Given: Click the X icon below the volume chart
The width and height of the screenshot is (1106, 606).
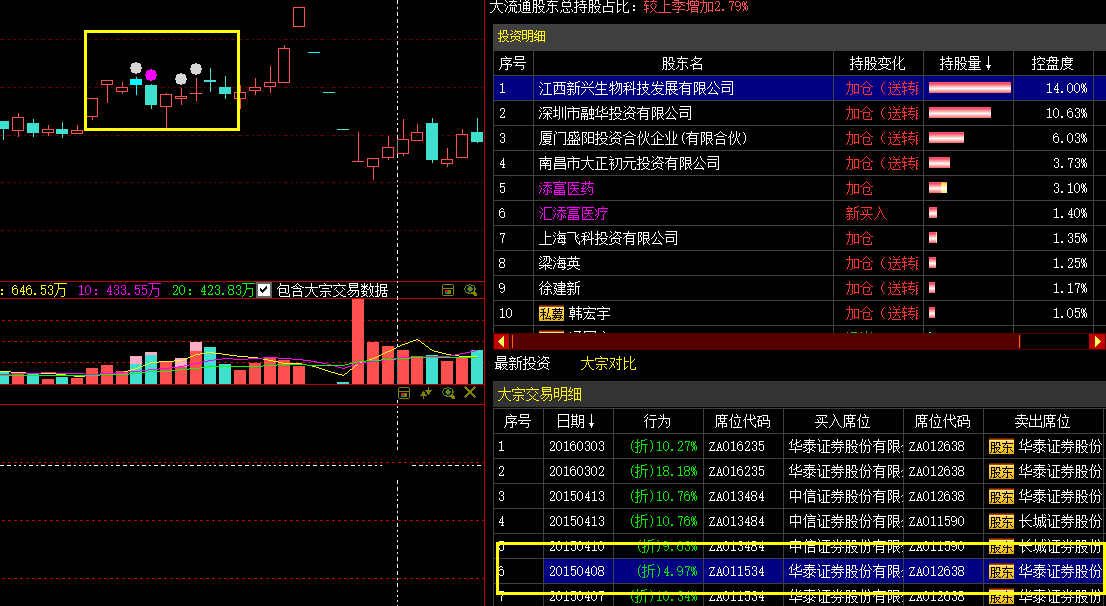Looking at the screenshot, I should pyautogui.click(x=470, y=393).
